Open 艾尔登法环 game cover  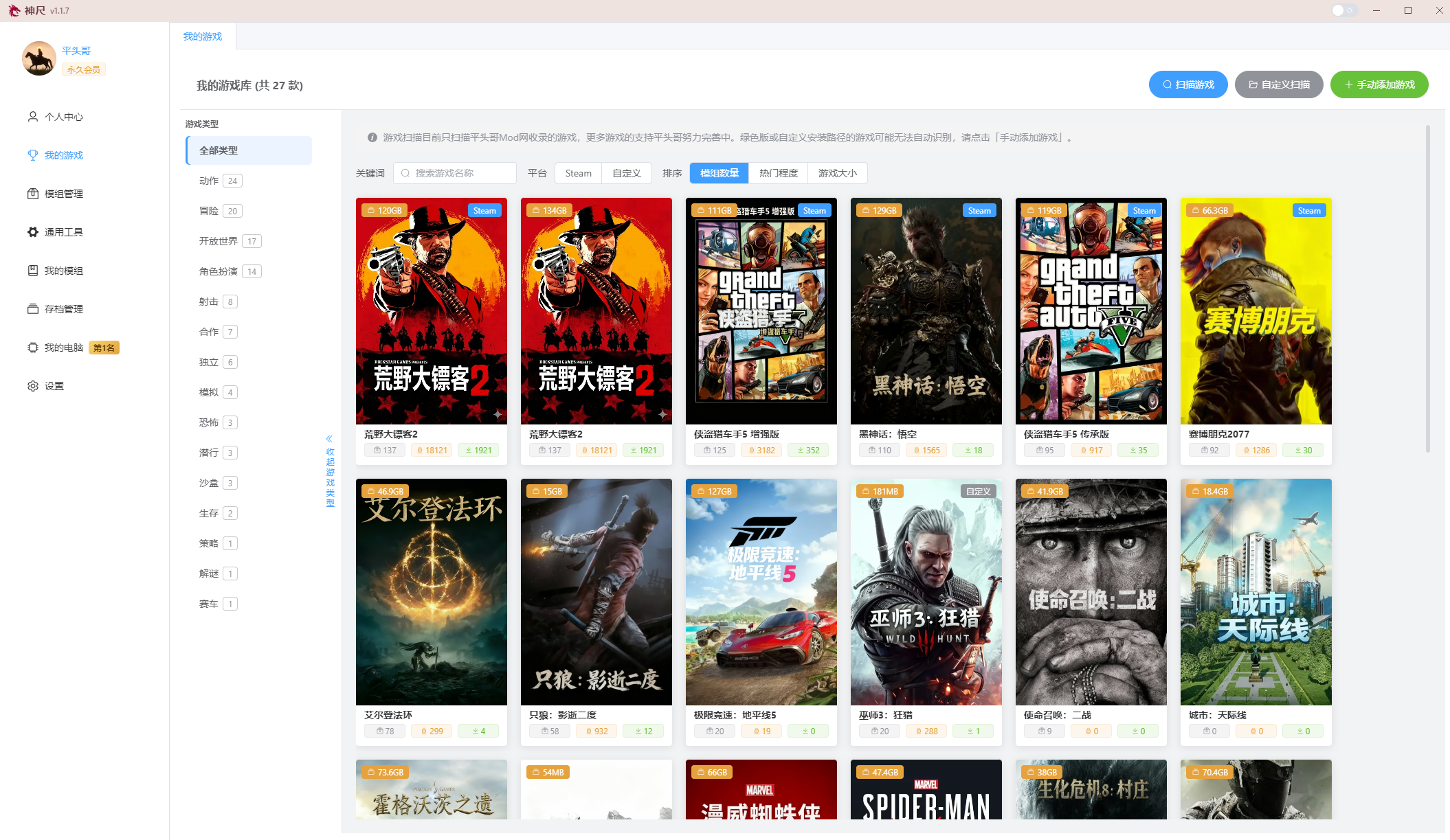[432, 592]
